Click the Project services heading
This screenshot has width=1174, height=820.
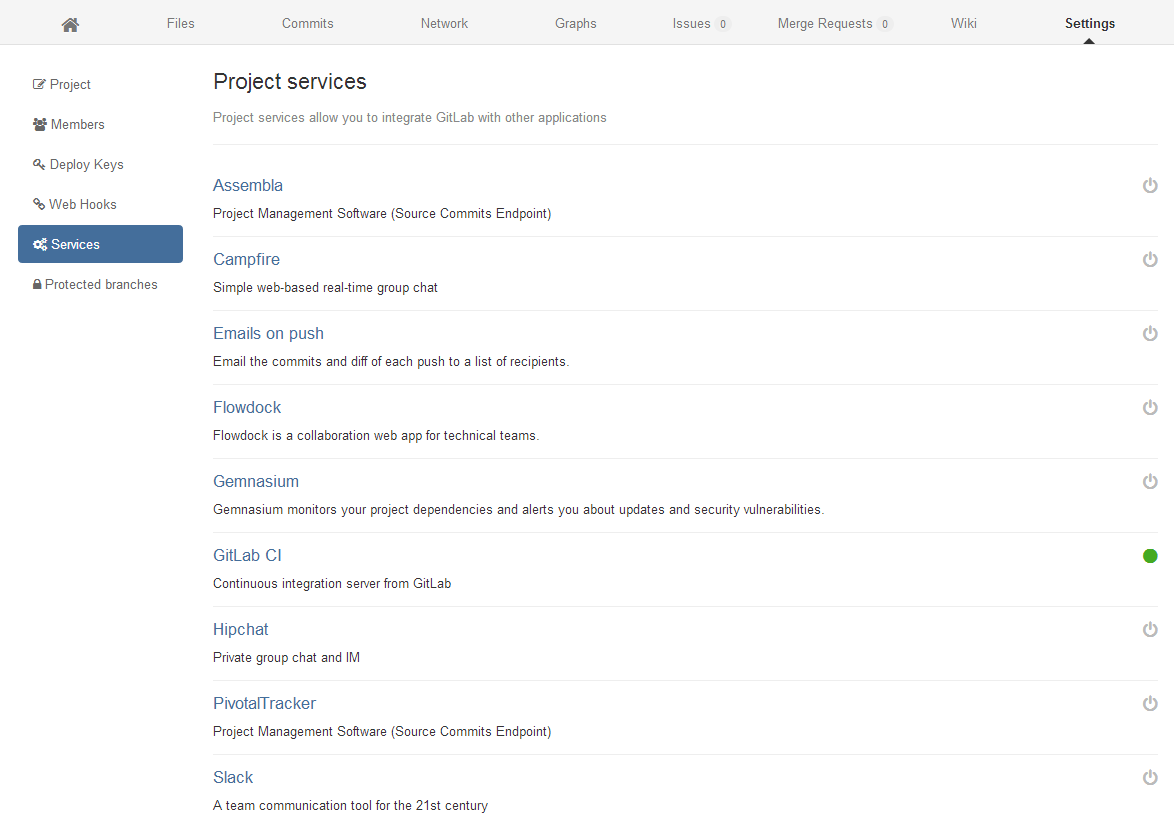click(290, 82)
